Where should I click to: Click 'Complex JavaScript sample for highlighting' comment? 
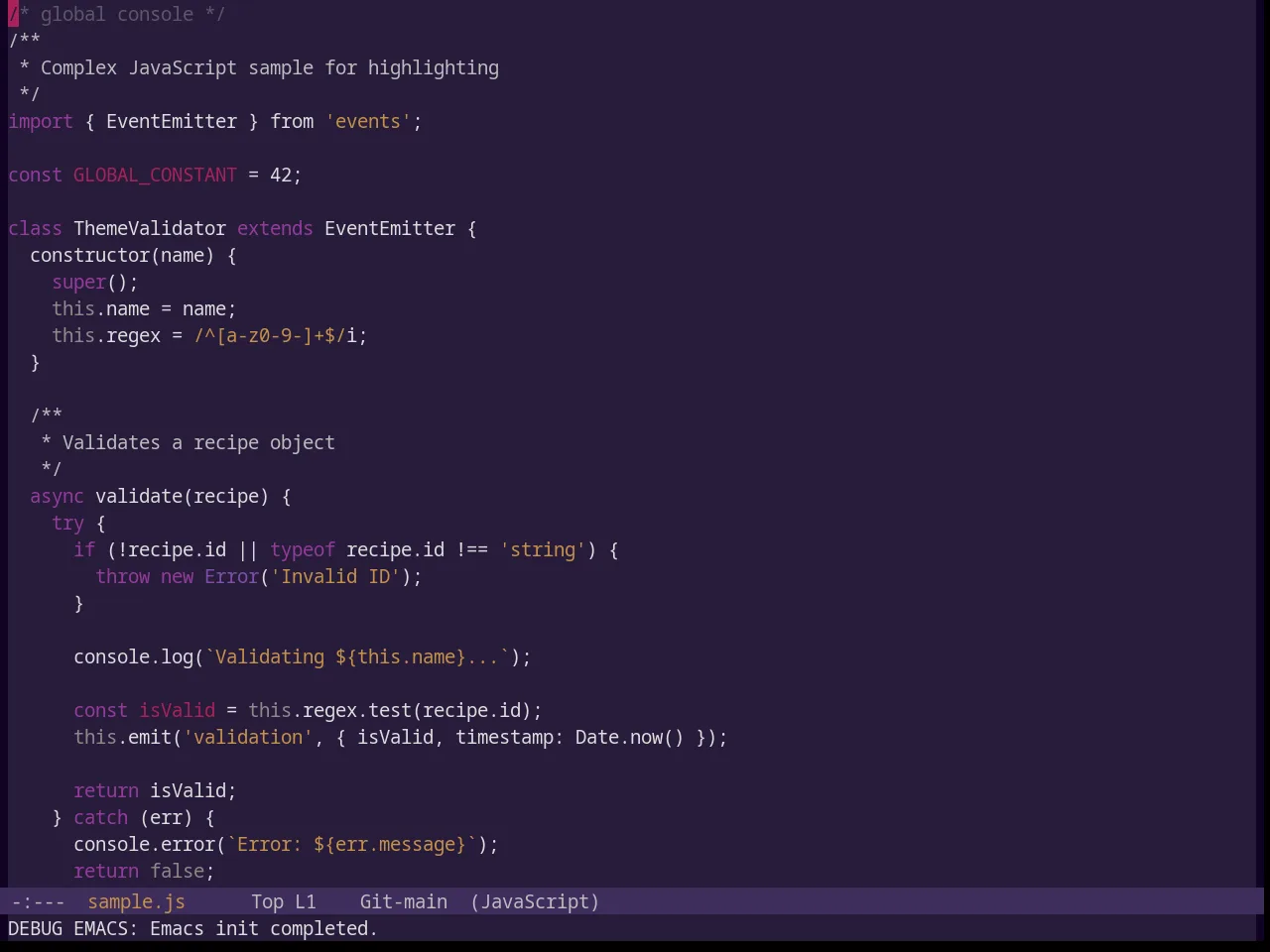pos(270,68)
